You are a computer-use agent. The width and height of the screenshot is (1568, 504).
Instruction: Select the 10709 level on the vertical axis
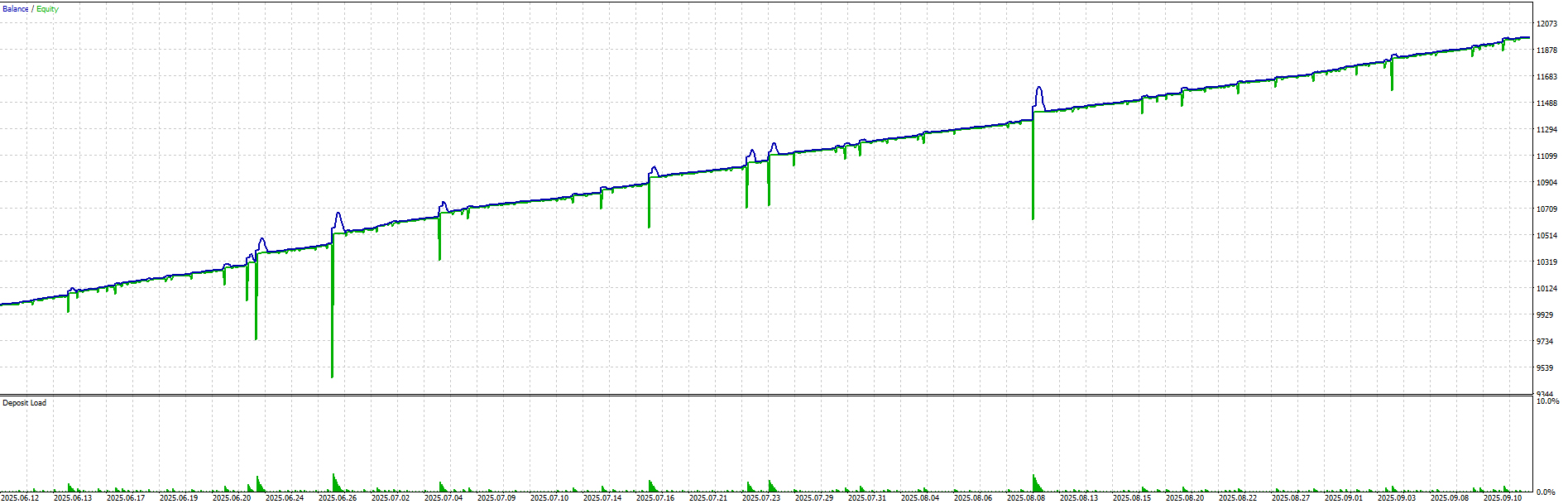coord(1546,209)
